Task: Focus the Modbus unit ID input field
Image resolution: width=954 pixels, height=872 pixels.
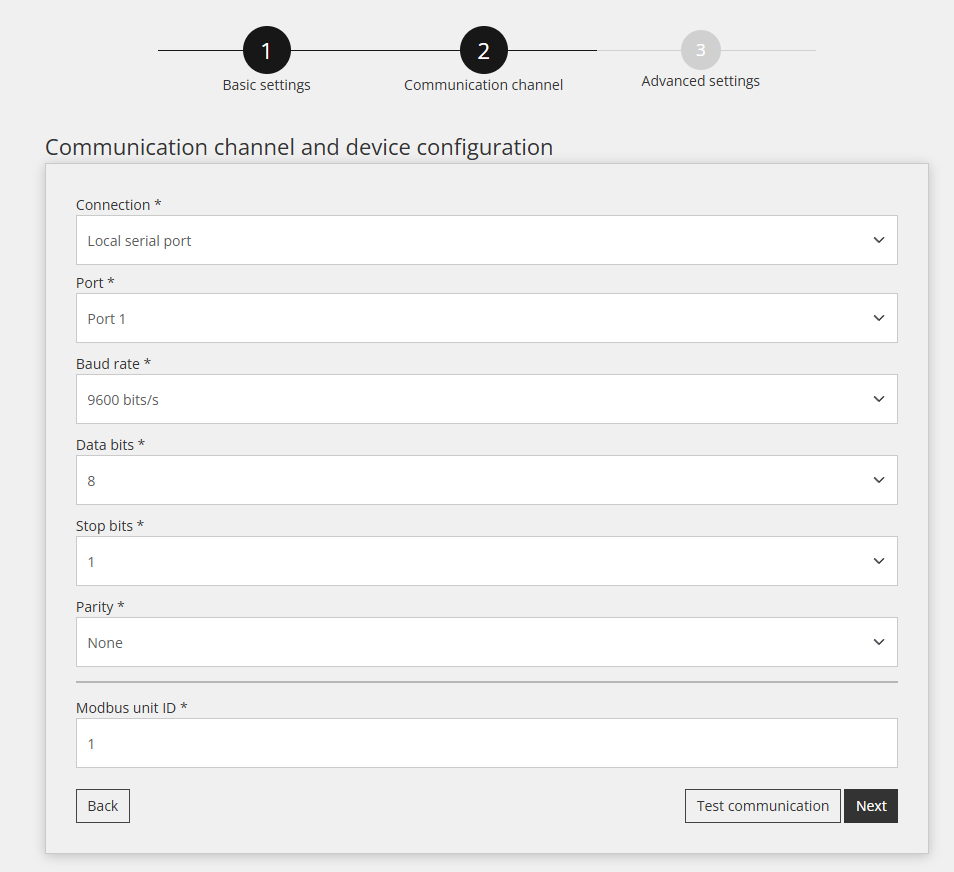Action: click(486, 743)
